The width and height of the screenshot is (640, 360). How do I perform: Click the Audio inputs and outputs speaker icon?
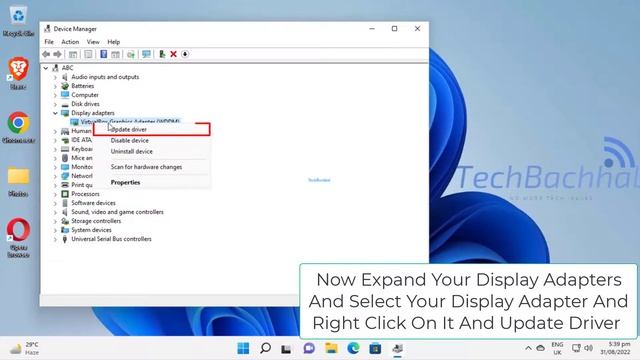pos(64,77)
